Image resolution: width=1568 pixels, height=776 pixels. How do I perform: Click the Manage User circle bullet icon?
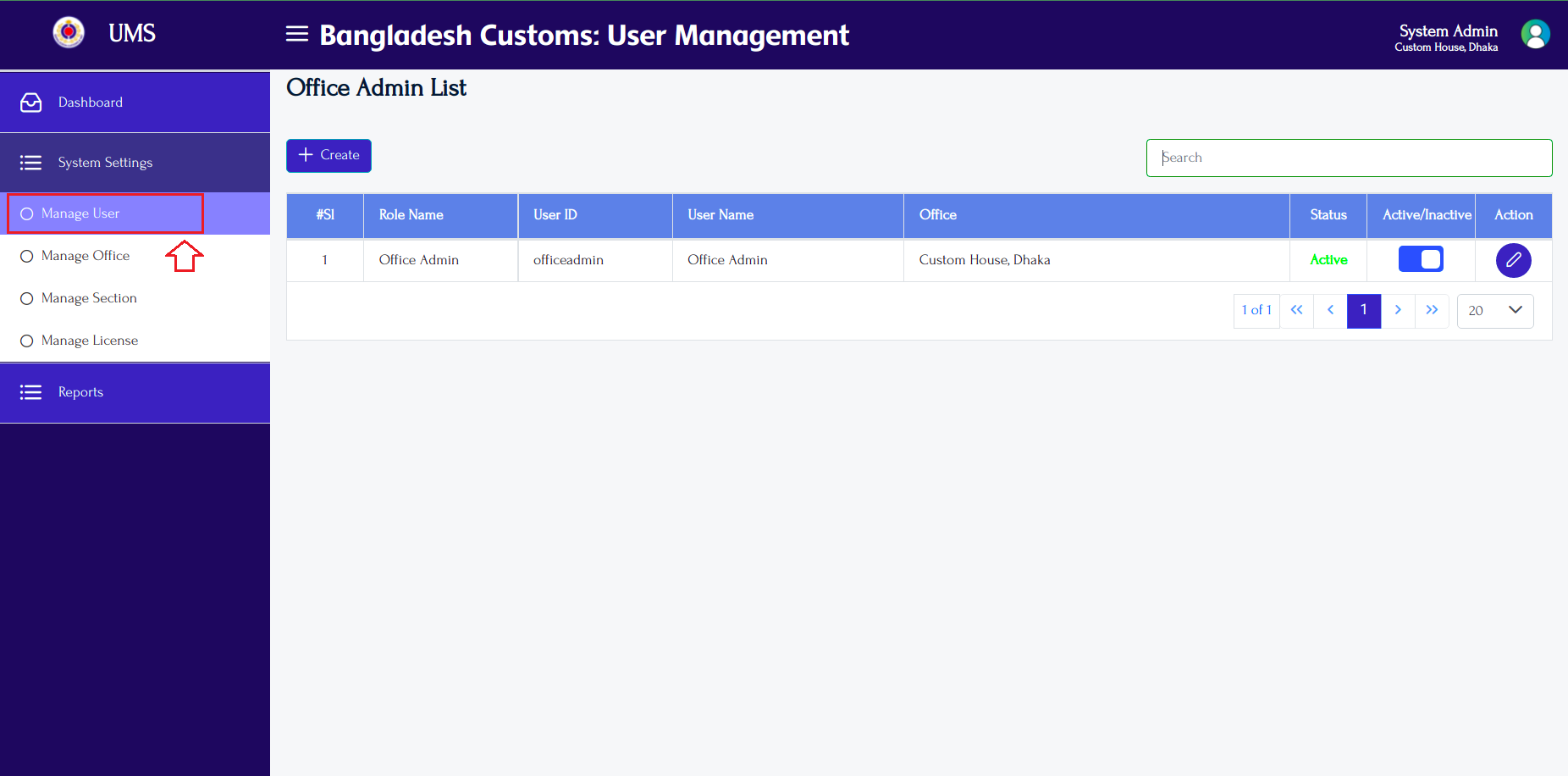pos(27,213)
